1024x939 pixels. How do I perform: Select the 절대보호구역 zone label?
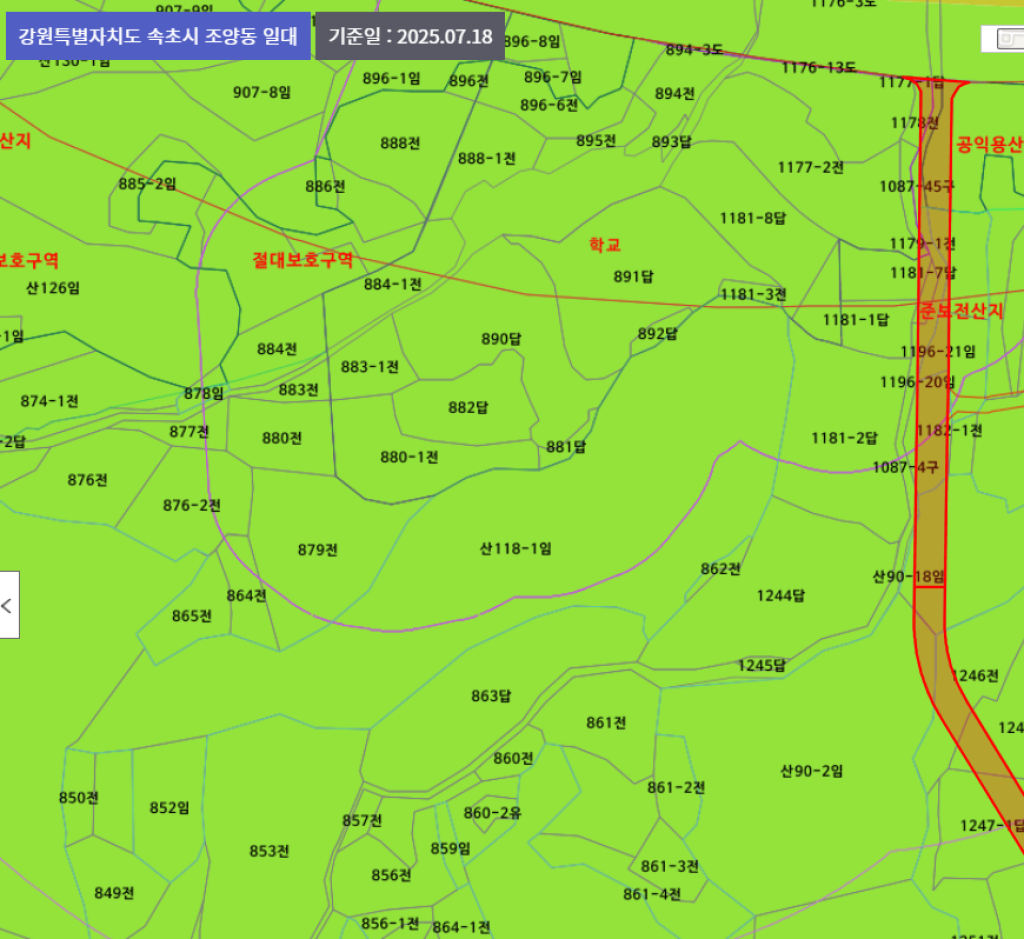tap(302, 260)
